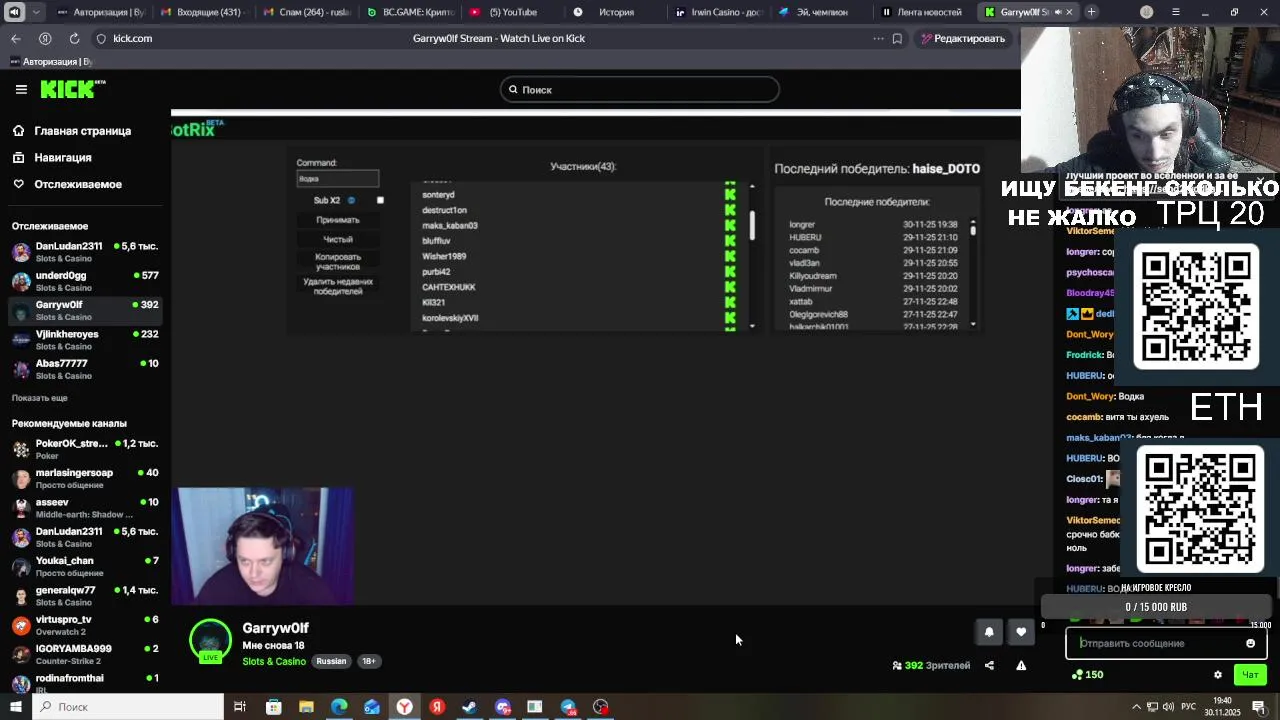1280x720 pixels.
Task: Open generalqw77 channel
Action: [x=85, y=596]
